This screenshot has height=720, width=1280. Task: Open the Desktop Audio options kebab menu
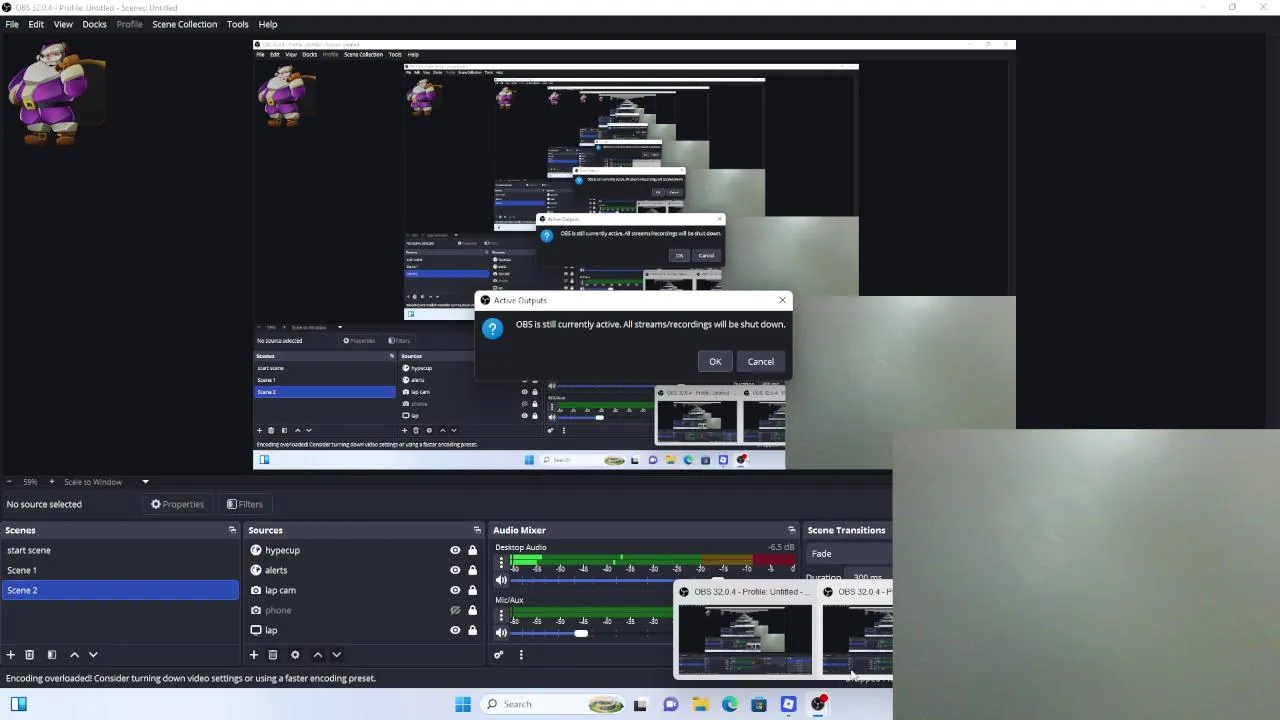501,563
